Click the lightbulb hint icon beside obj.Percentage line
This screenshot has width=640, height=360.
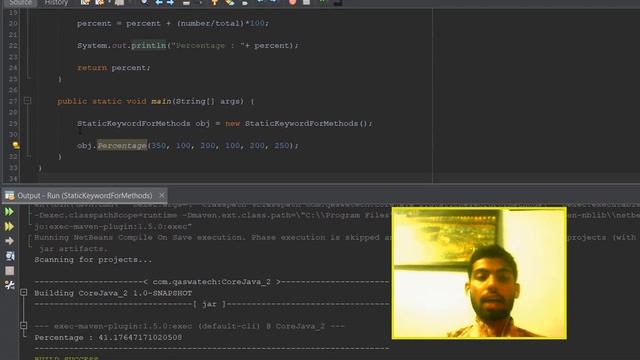16,145
